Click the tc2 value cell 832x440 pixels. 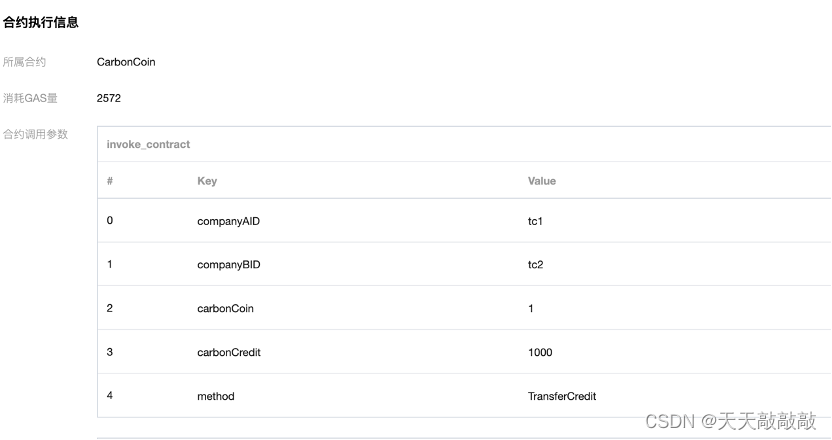[535, 265]
